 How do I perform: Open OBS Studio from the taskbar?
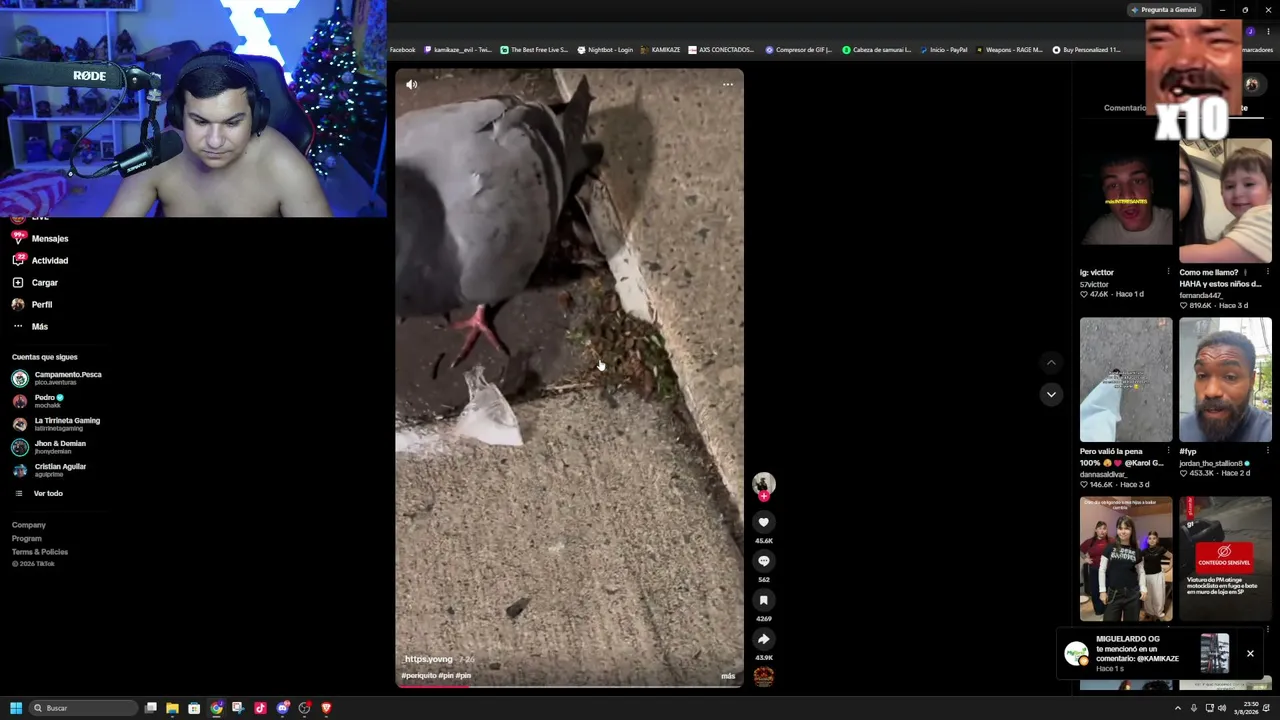click(305, 708)
